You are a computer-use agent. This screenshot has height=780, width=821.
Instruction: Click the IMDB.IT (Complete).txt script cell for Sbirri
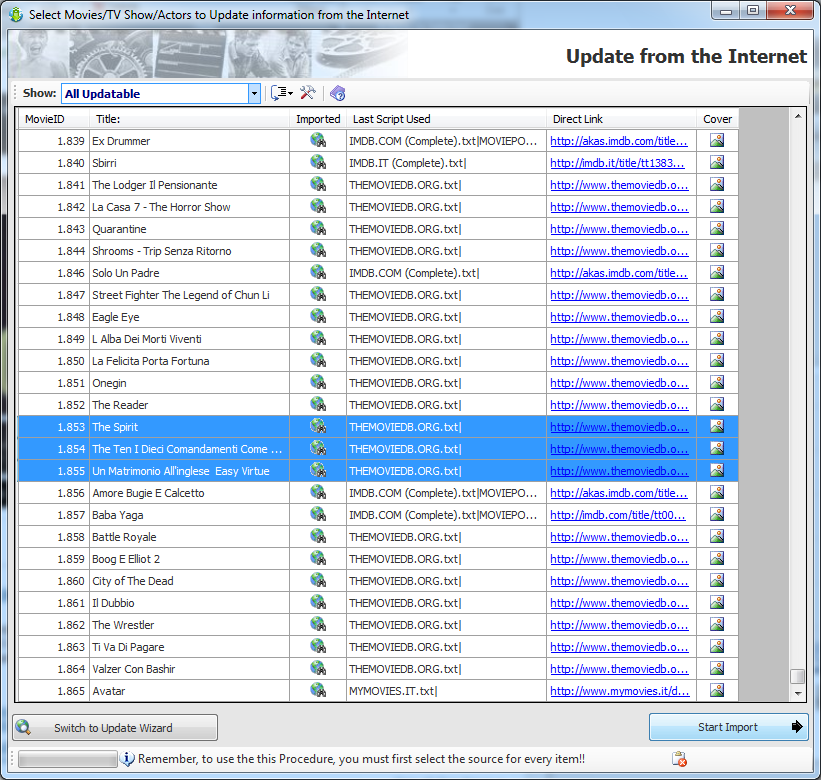(446, 163)
